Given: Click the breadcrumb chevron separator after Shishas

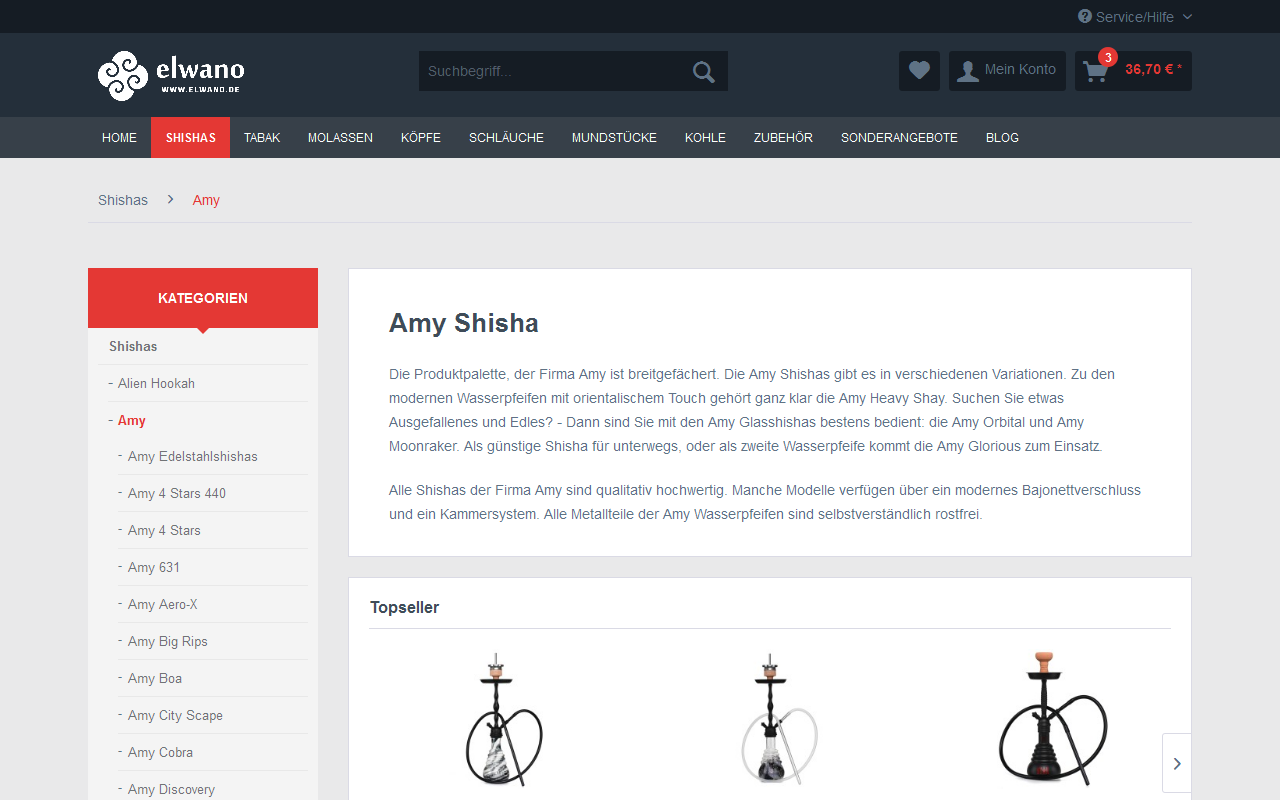Looking at the screenshot, I should [x=171, y=200].
